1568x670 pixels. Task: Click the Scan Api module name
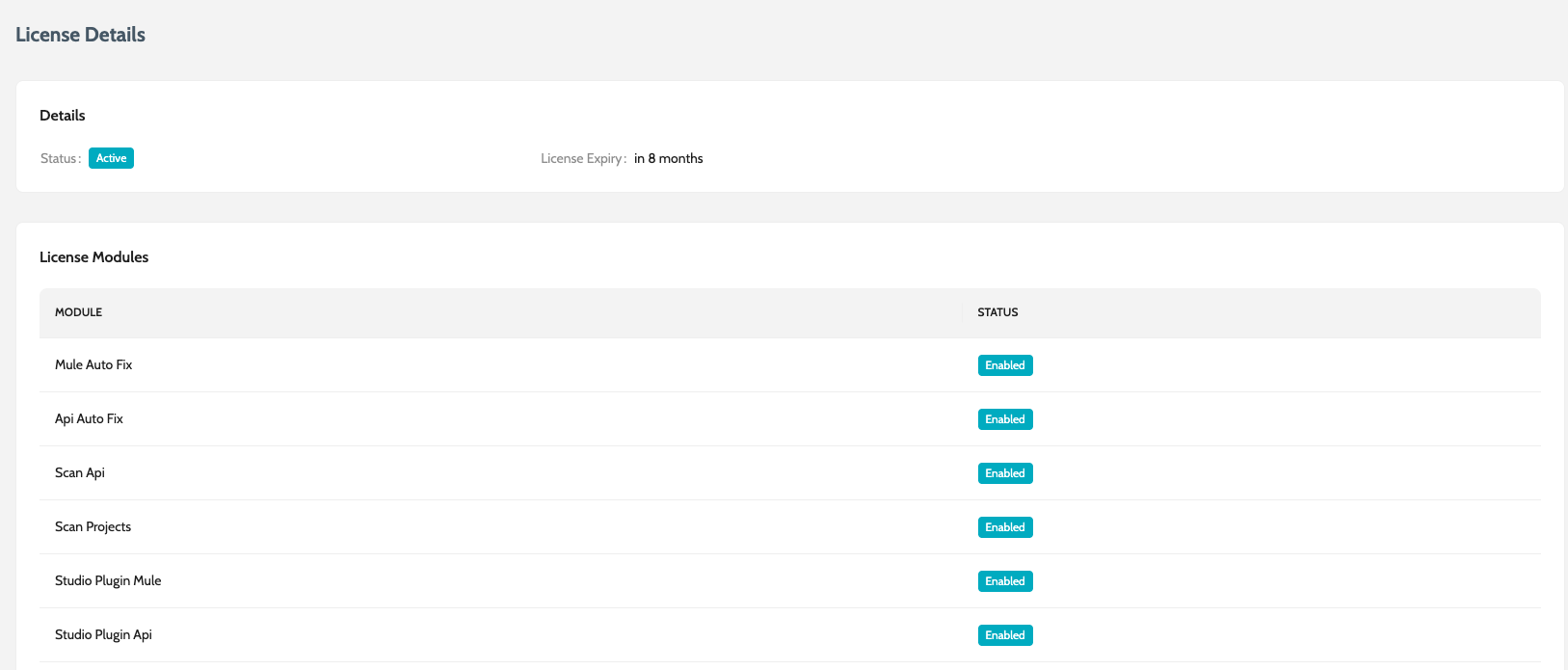[80, 473]
